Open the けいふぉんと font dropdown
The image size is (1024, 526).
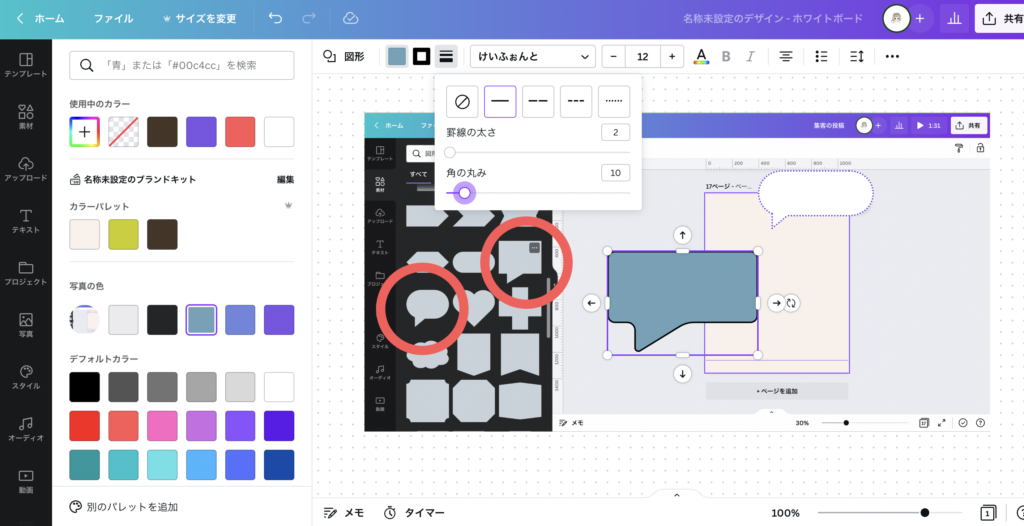tap(532, 56)
